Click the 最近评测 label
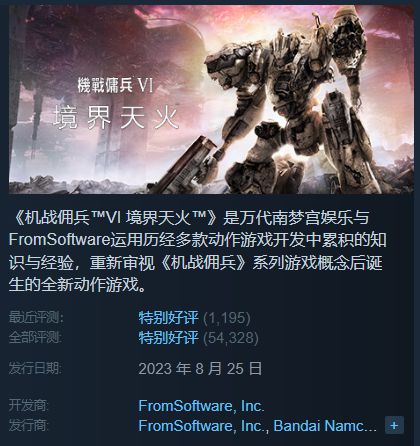 36,317
